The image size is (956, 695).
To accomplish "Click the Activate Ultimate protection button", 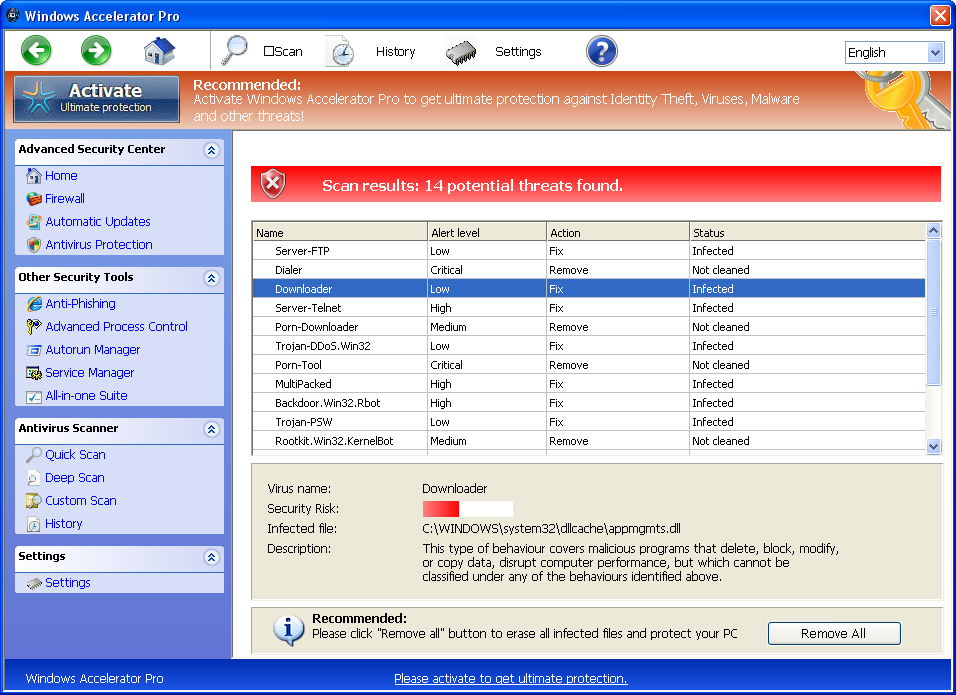I will click(x=97, y=99).
